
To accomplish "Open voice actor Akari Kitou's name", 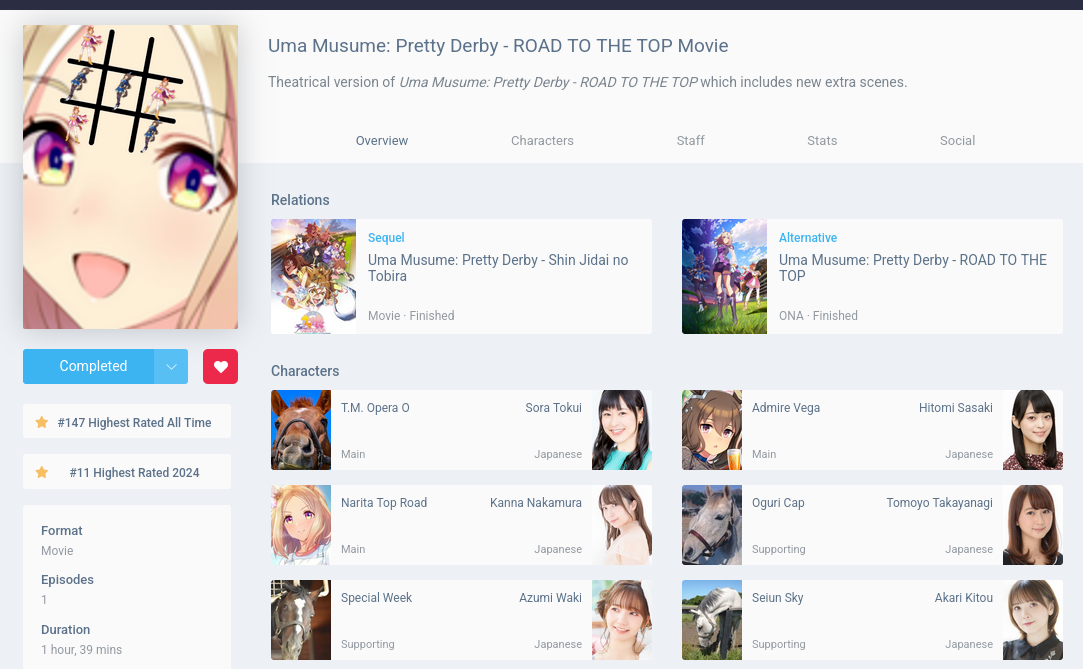I will coord(964,598).
